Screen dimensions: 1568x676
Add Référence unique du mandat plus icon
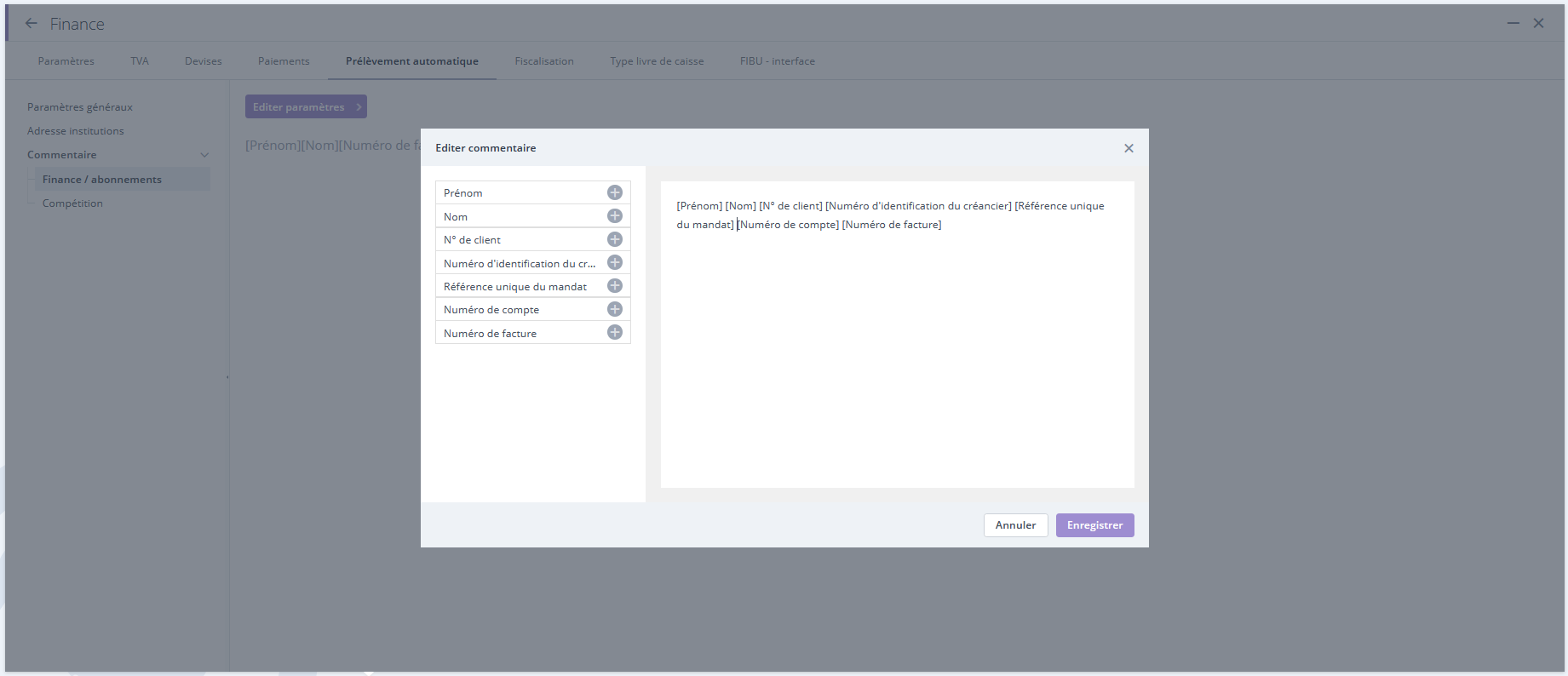tap(614, 286)
